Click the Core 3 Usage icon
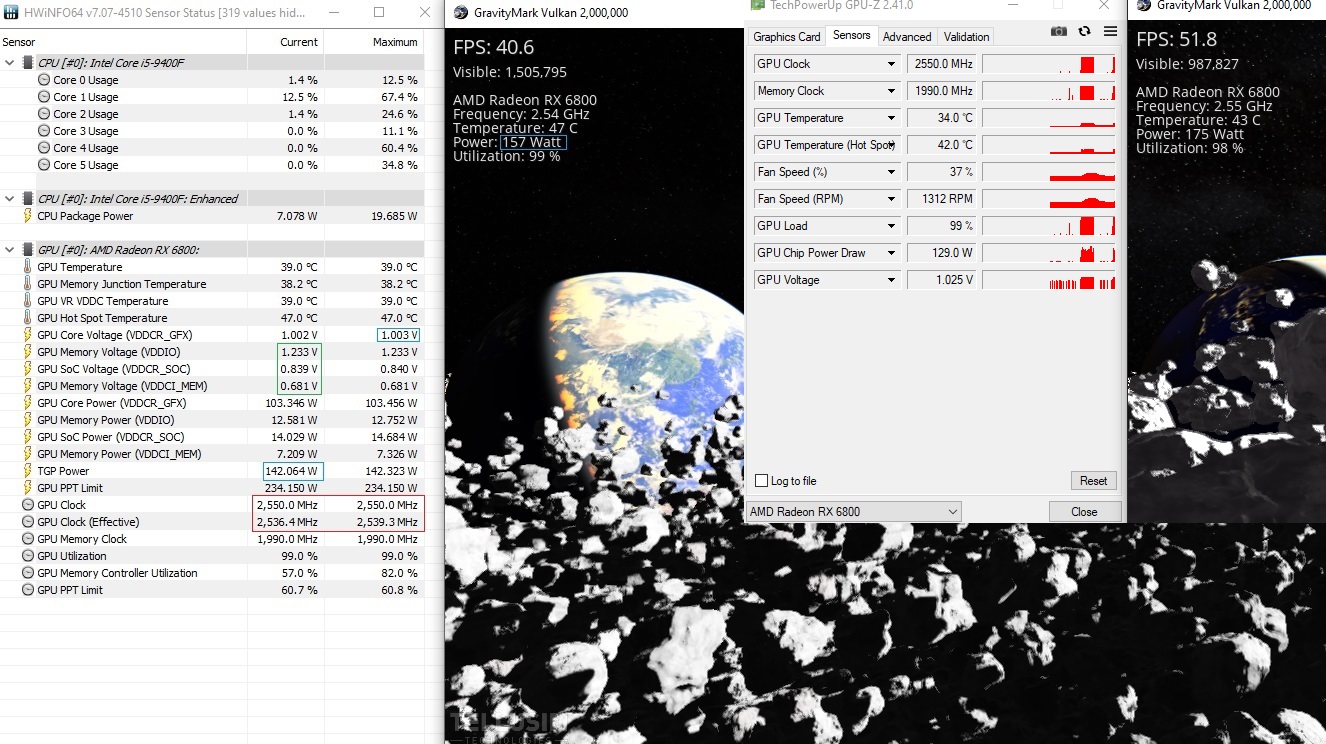 [44, 131]
